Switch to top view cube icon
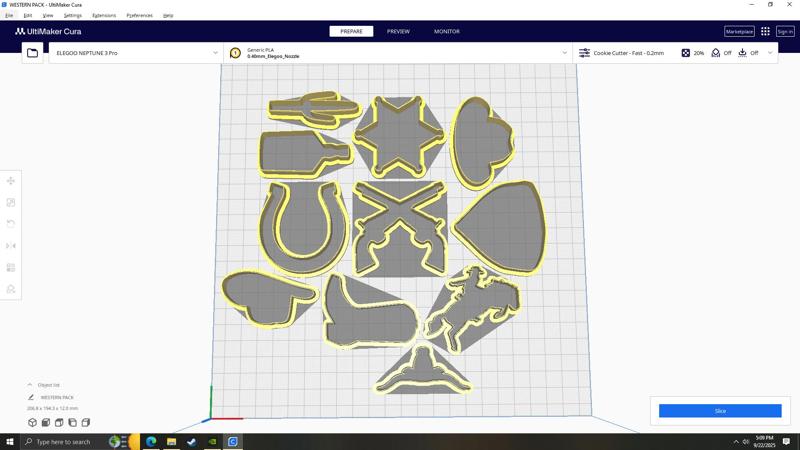The height and width of the screenshot is (450, 800). (x=59, y=422)
